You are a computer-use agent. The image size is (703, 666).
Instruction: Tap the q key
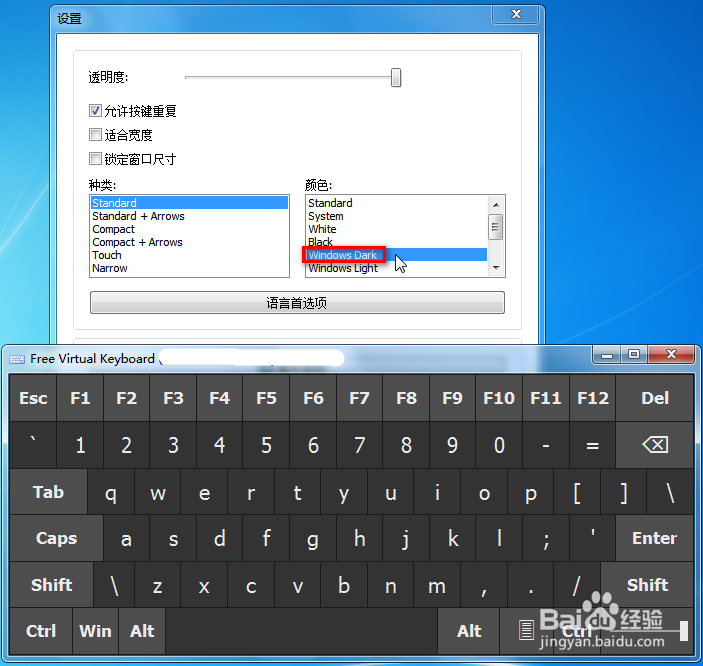[x=111, y=492]
